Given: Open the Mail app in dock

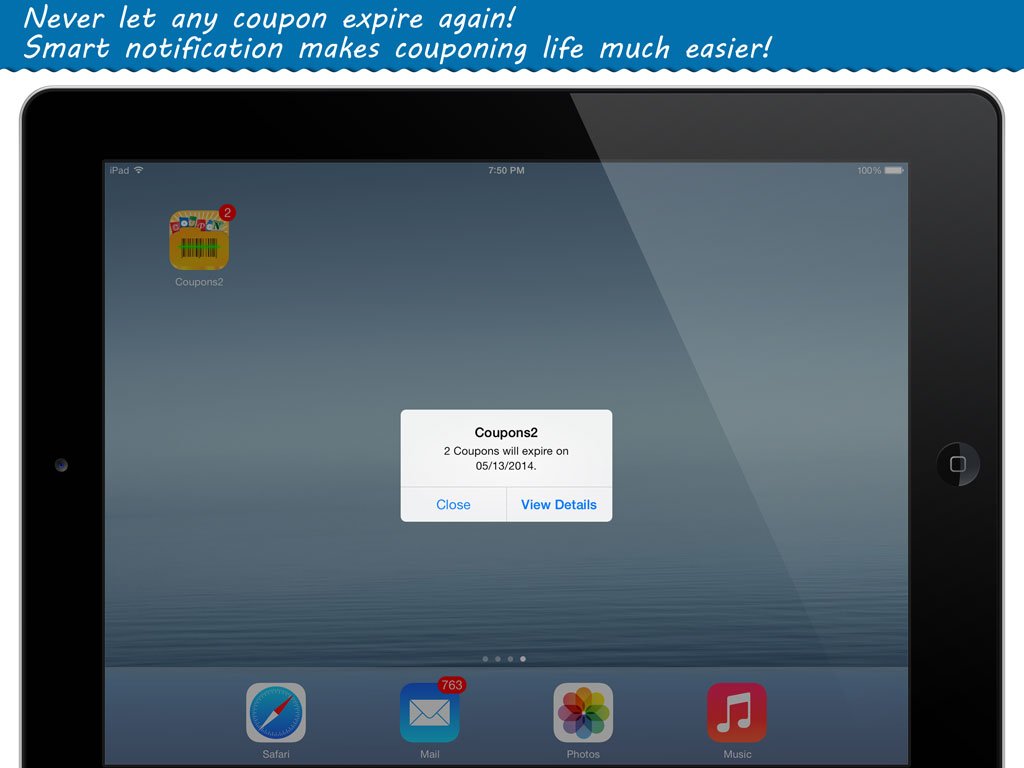Looking at the screenshot, I should tap(429, 712).
